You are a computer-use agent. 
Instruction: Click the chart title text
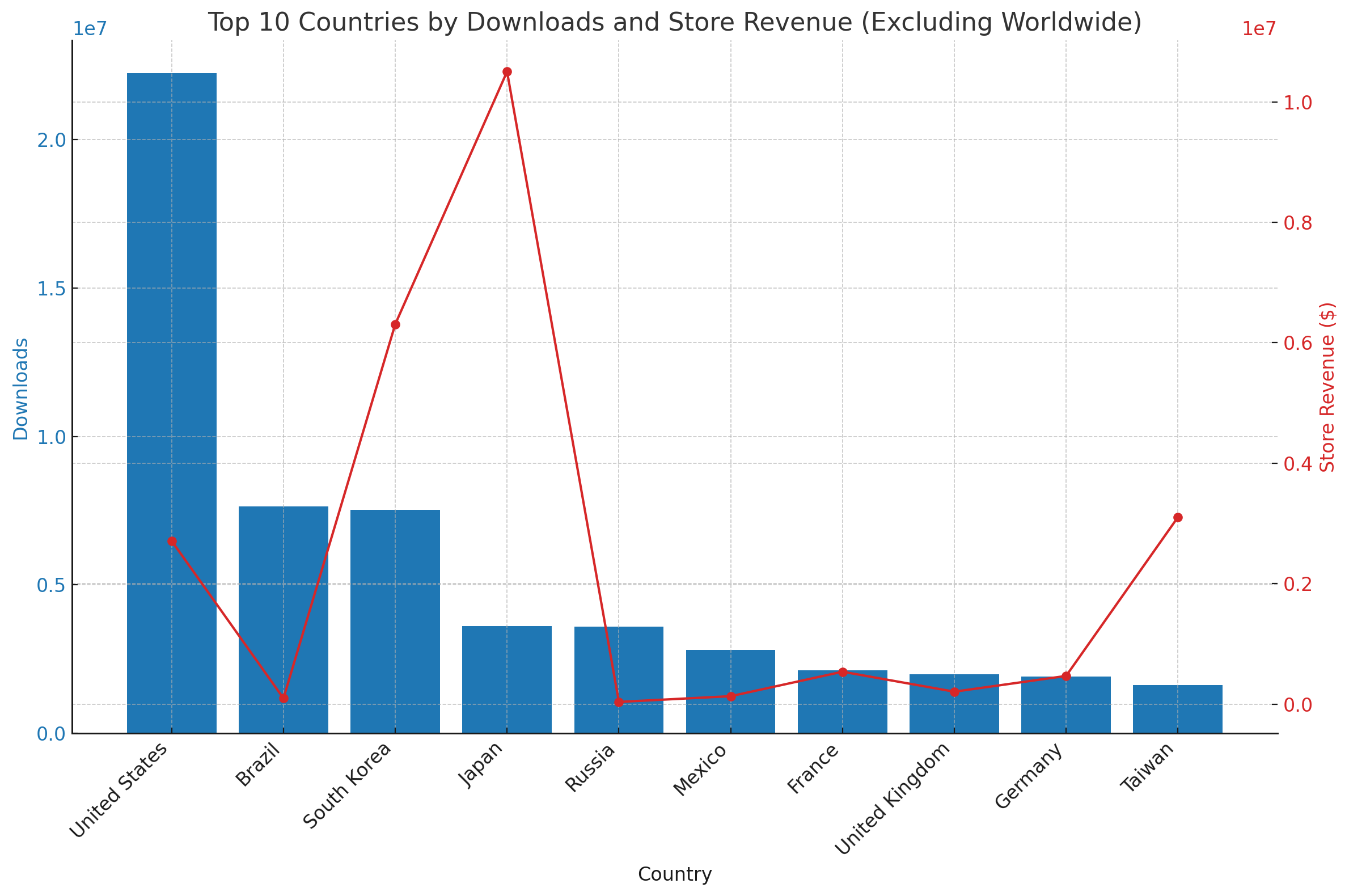coord(674,23)
